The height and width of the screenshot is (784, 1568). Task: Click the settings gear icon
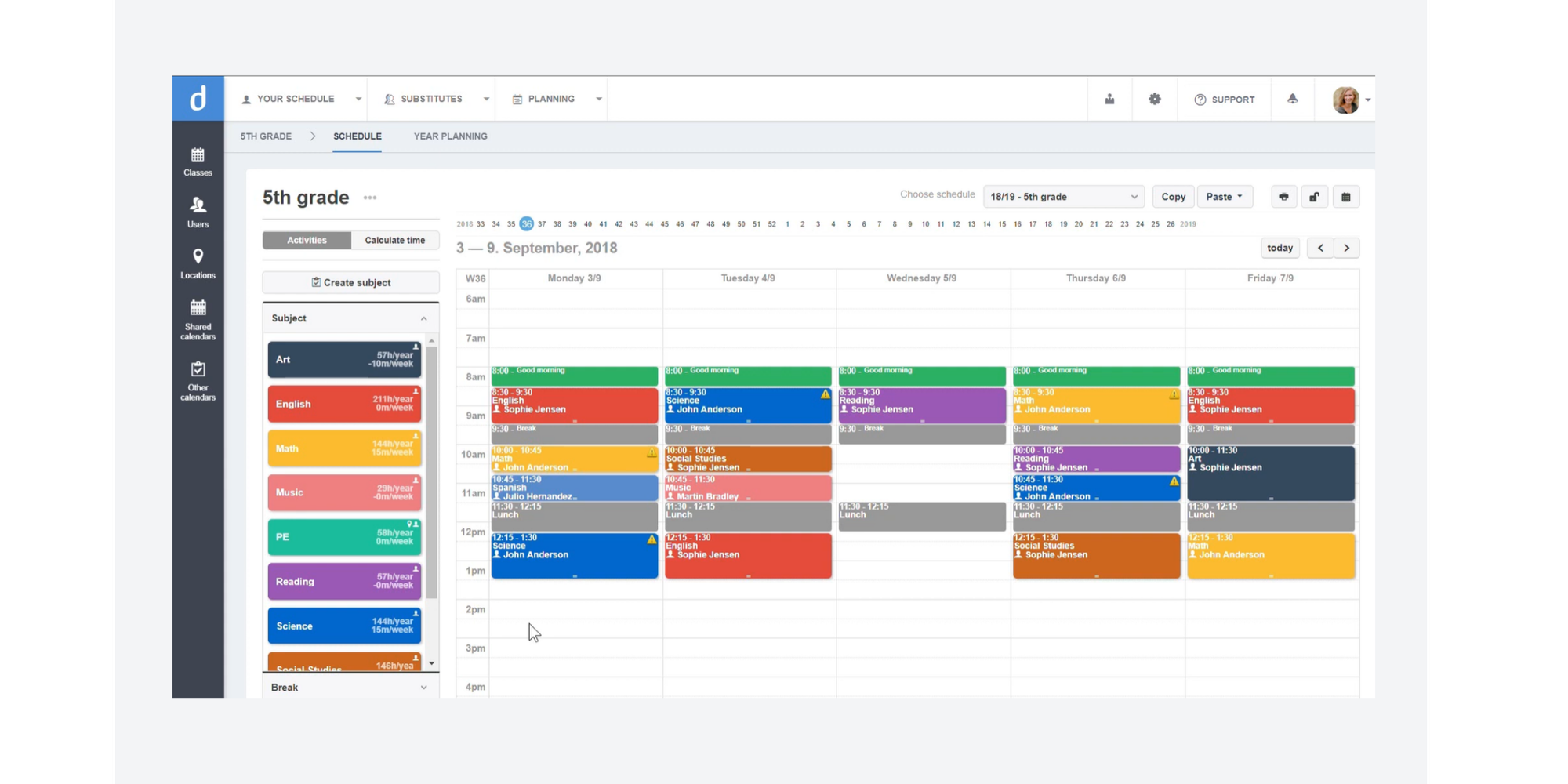pos(1155,100)
